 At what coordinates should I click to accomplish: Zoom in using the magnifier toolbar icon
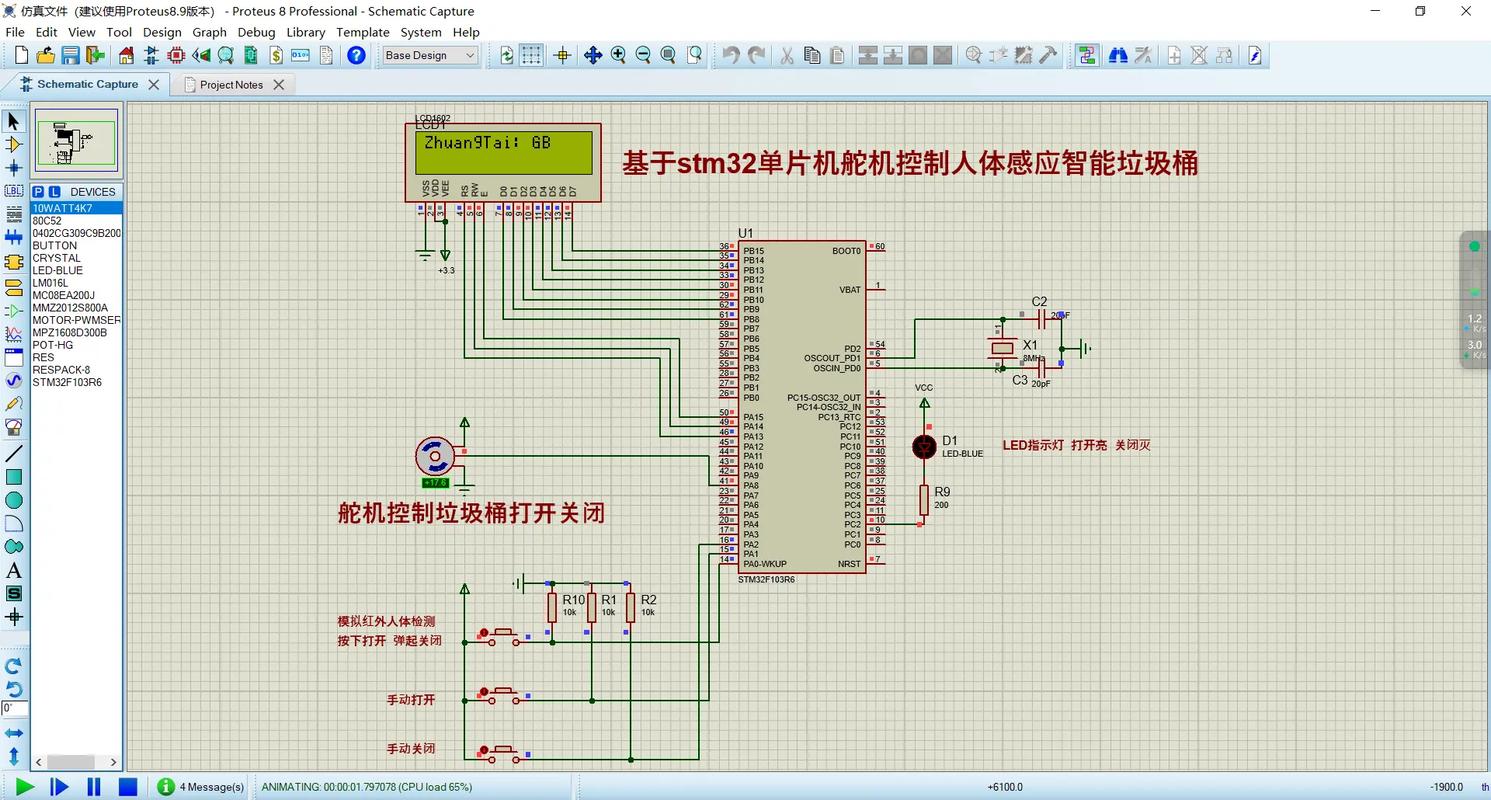(x=617, y=55)
